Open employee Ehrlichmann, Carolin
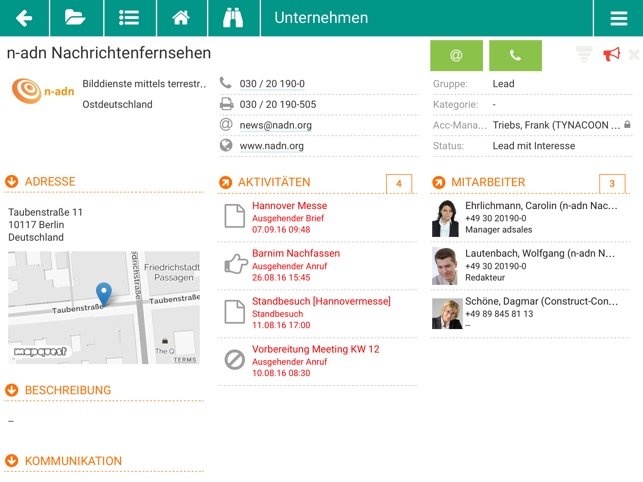643x482 pixels. 531,217
